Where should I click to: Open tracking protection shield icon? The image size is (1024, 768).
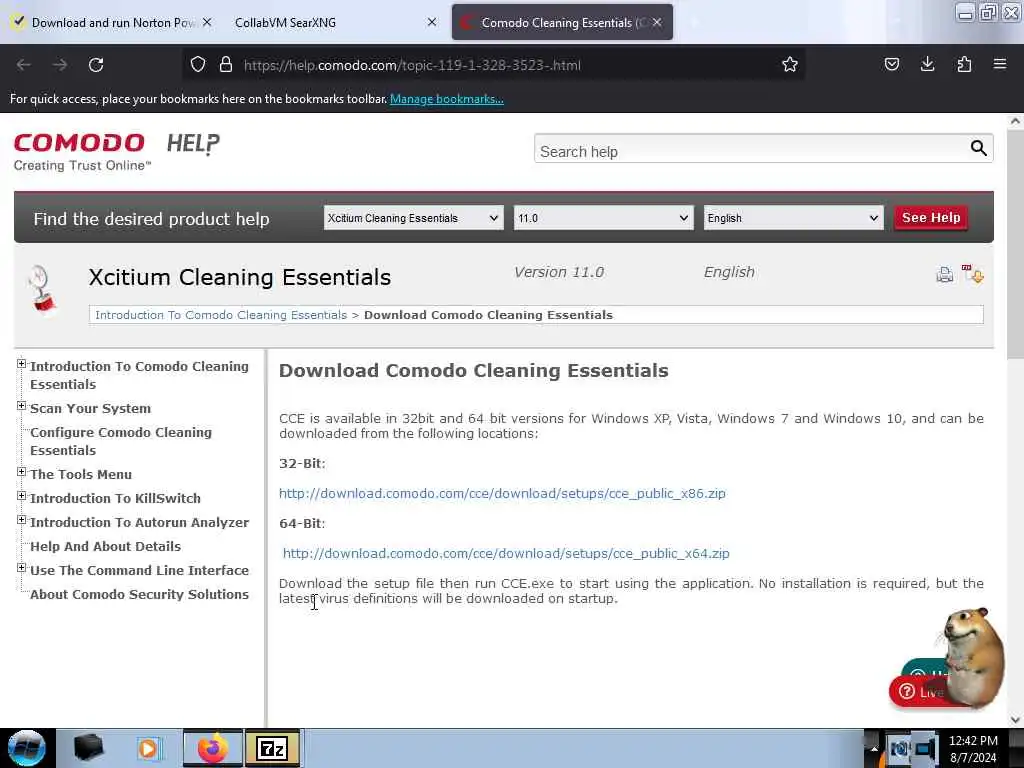pos(198,65)
